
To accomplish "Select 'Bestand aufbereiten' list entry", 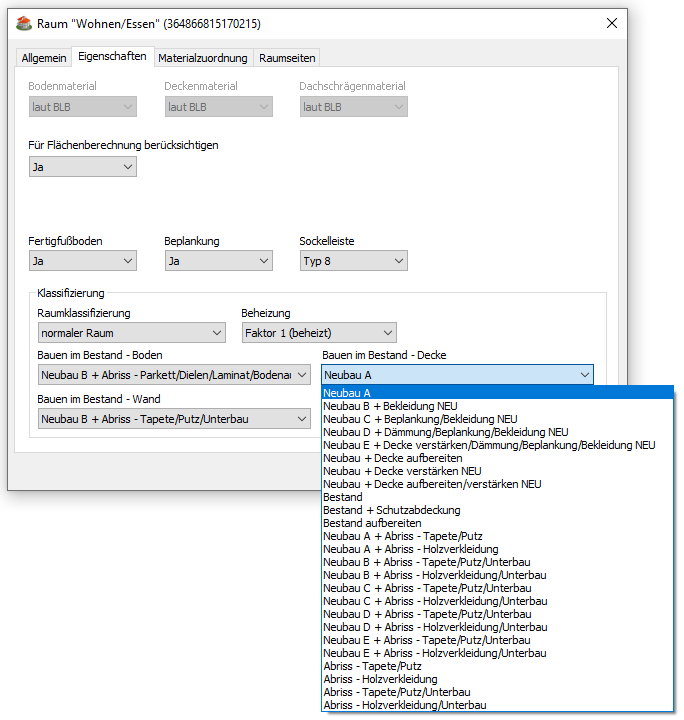I will click(x=372, y=523).
